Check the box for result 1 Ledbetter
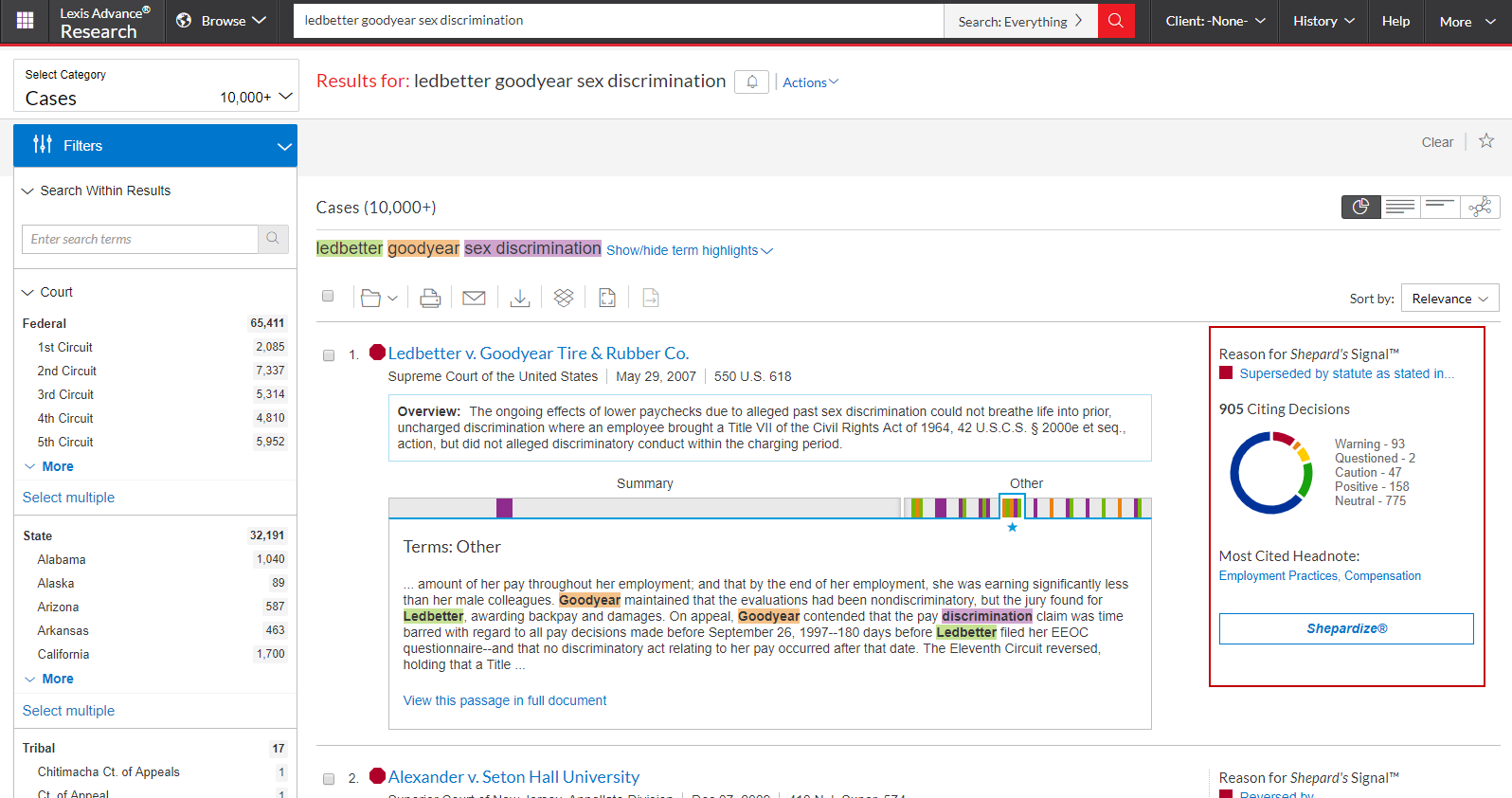This screenshot has height=798, width=1512. click(329, 355)
